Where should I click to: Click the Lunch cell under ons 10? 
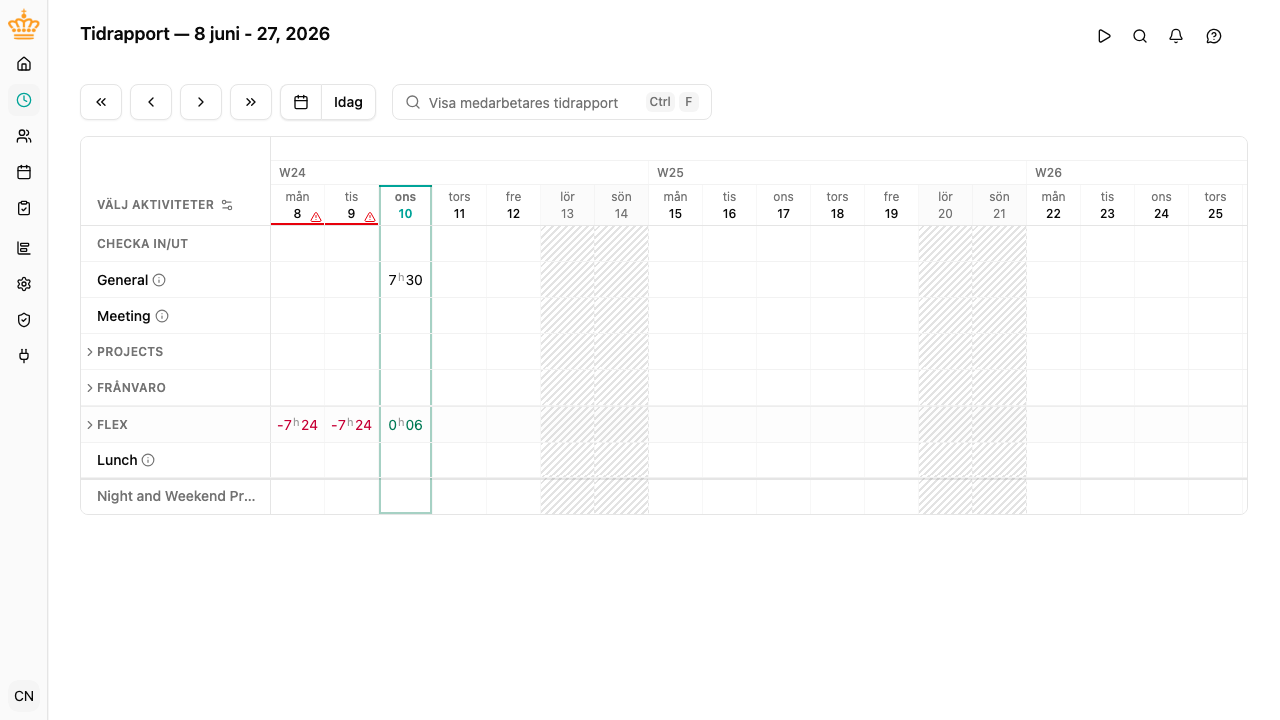(405, 460)
